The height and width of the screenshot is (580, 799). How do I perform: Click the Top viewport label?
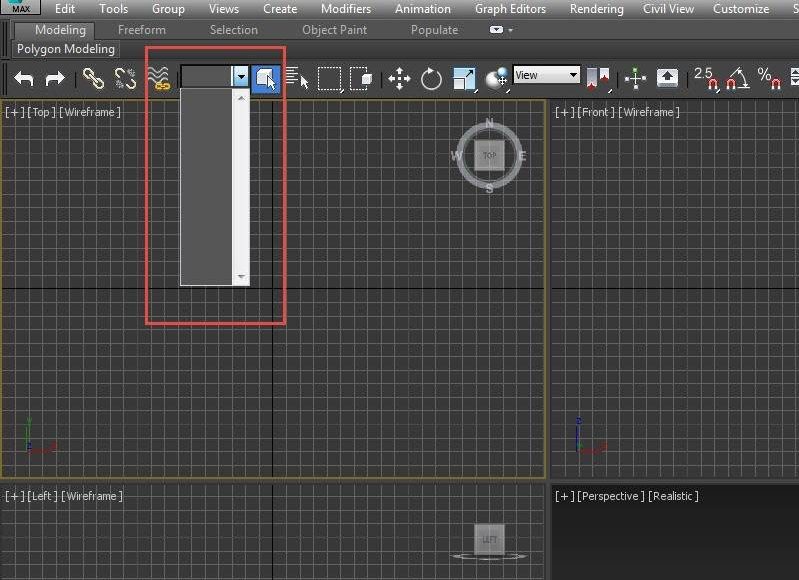41,112
